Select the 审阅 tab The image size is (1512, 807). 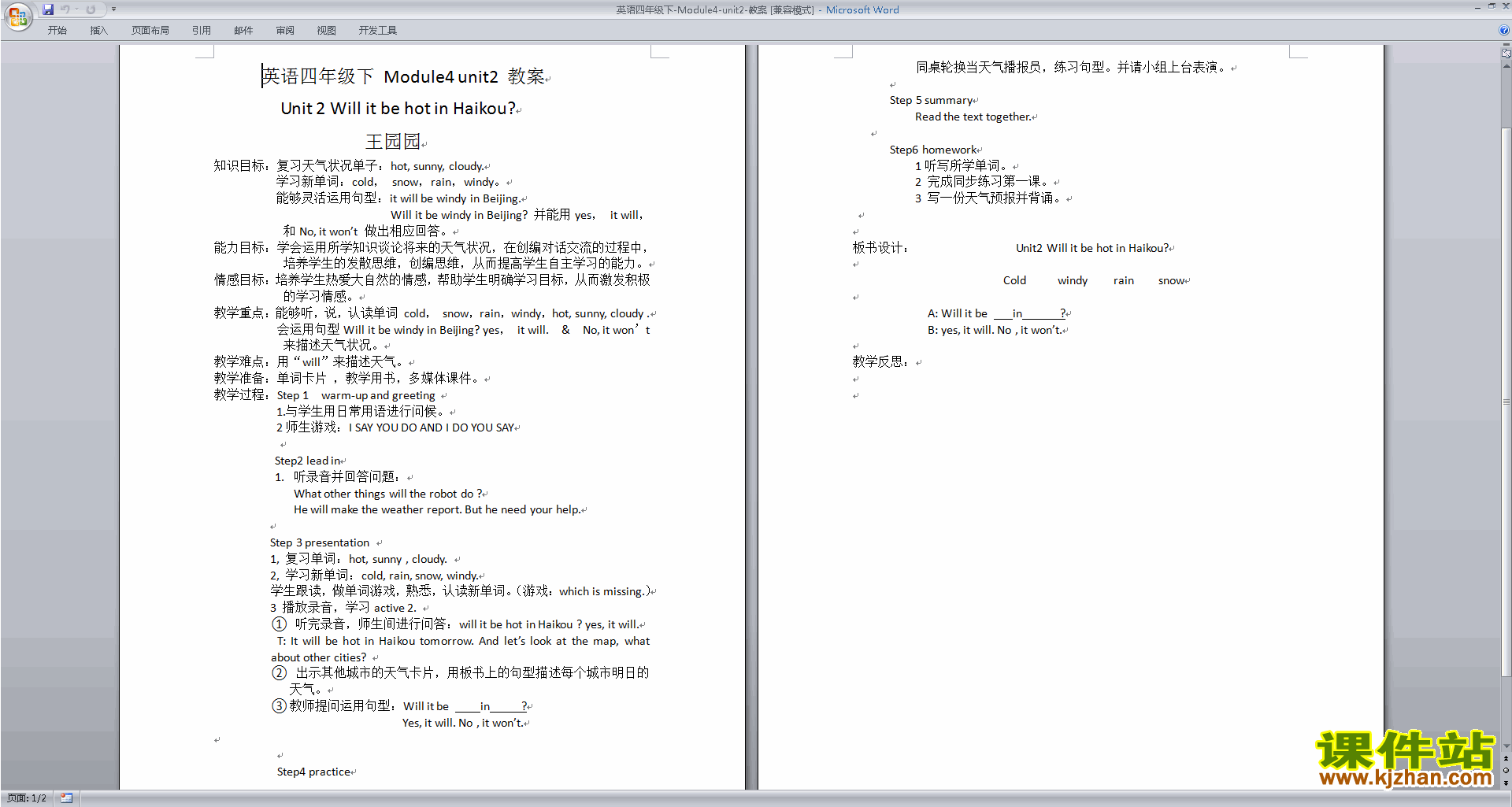pos(285,31)
